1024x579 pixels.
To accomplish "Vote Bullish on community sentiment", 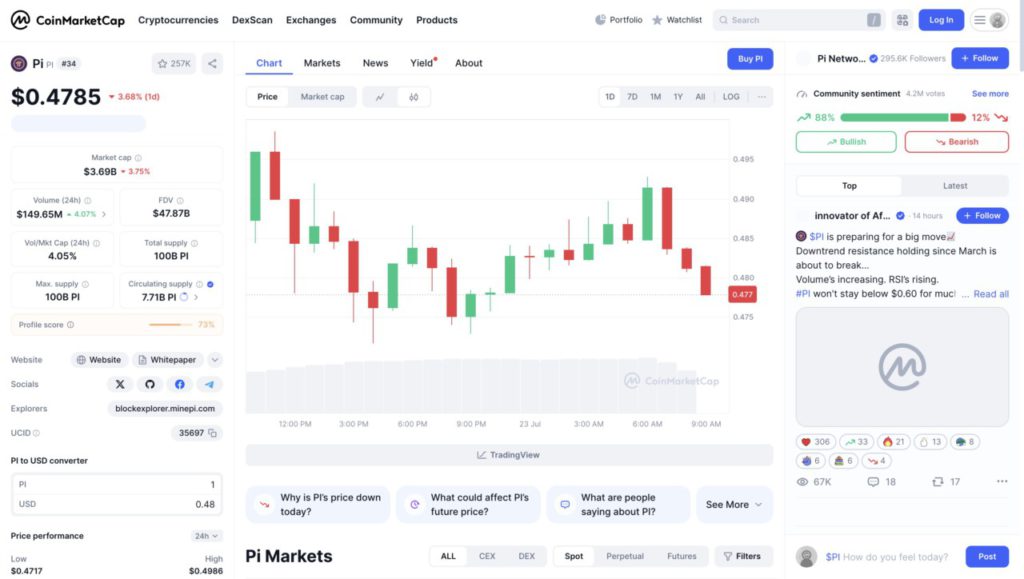I will point(846,142).
